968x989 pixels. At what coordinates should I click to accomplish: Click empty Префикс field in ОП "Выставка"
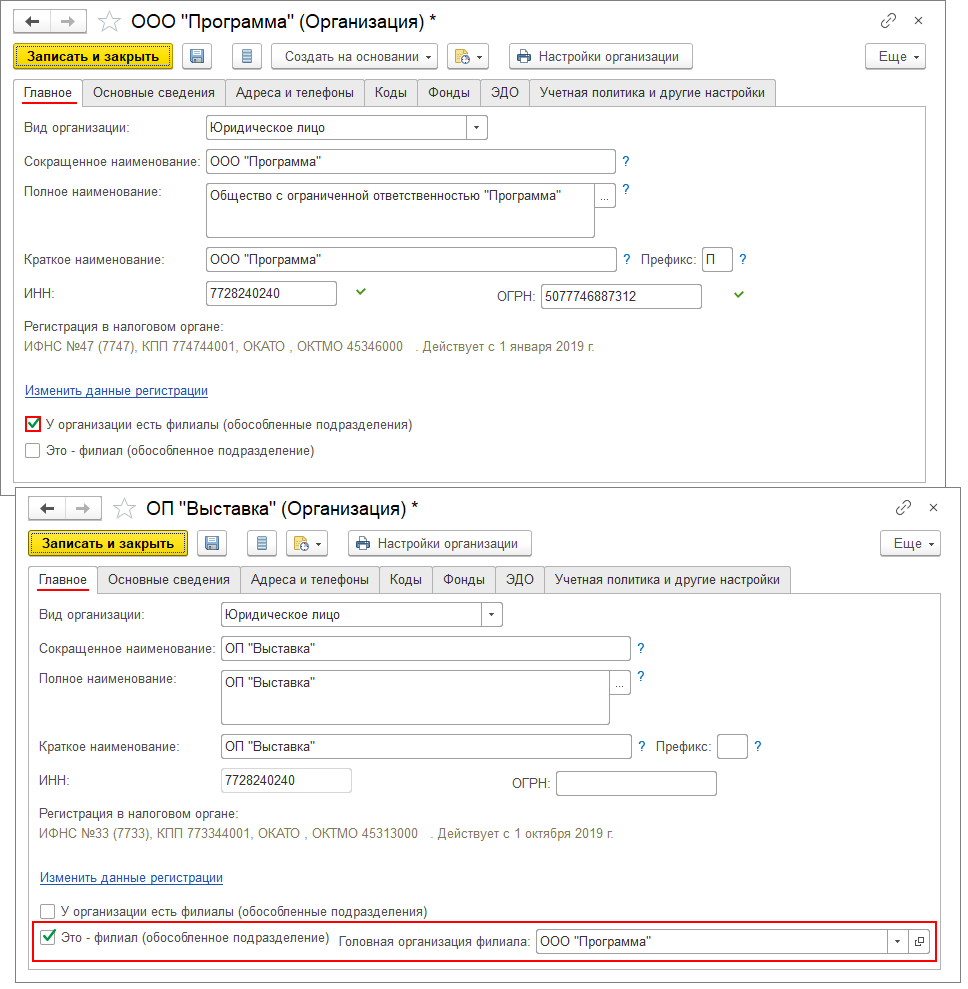[x=733, y=746]
